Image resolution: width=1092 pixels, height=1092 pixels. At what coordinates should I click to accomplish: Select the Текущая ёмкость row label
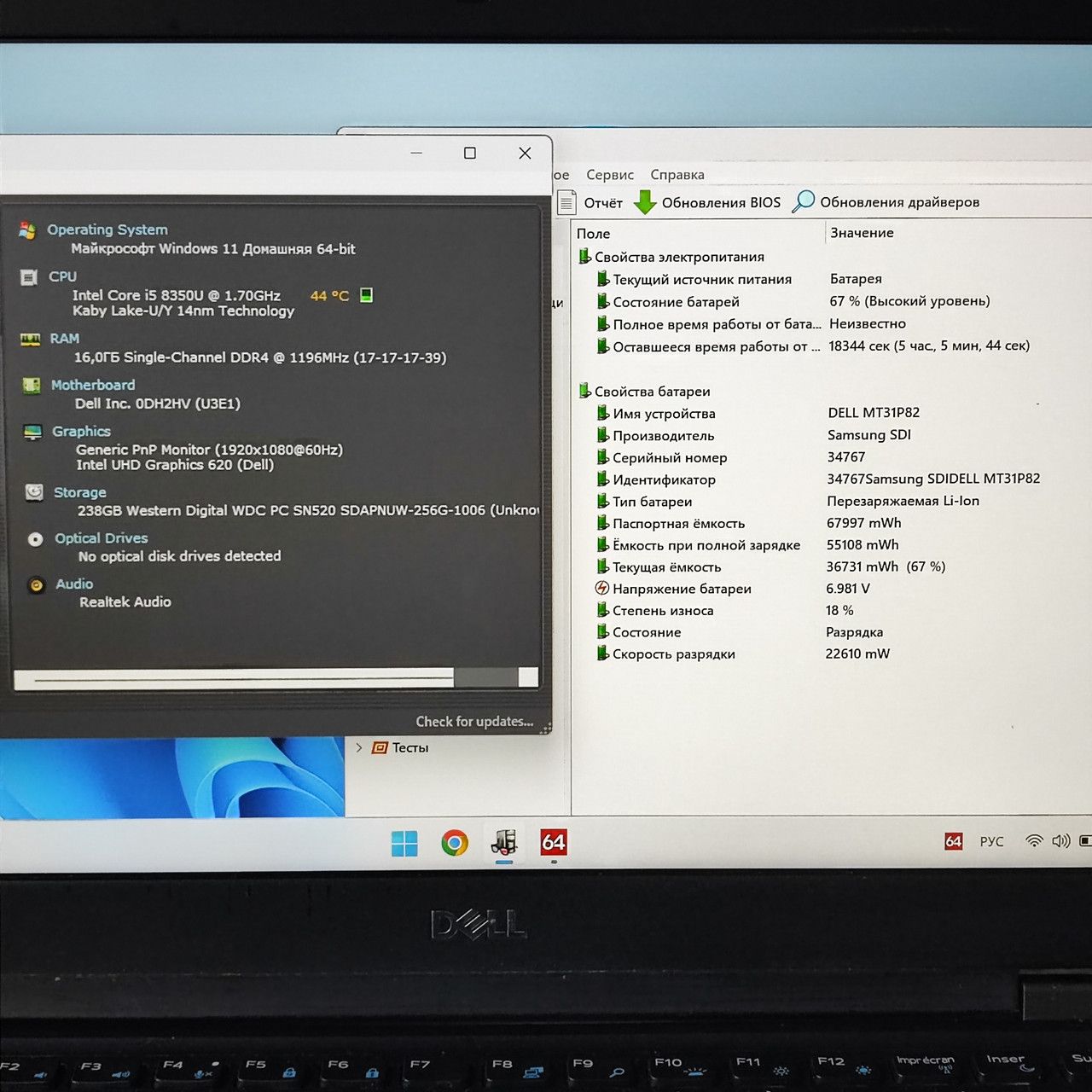pyautogui.click(x=666, y=567)
